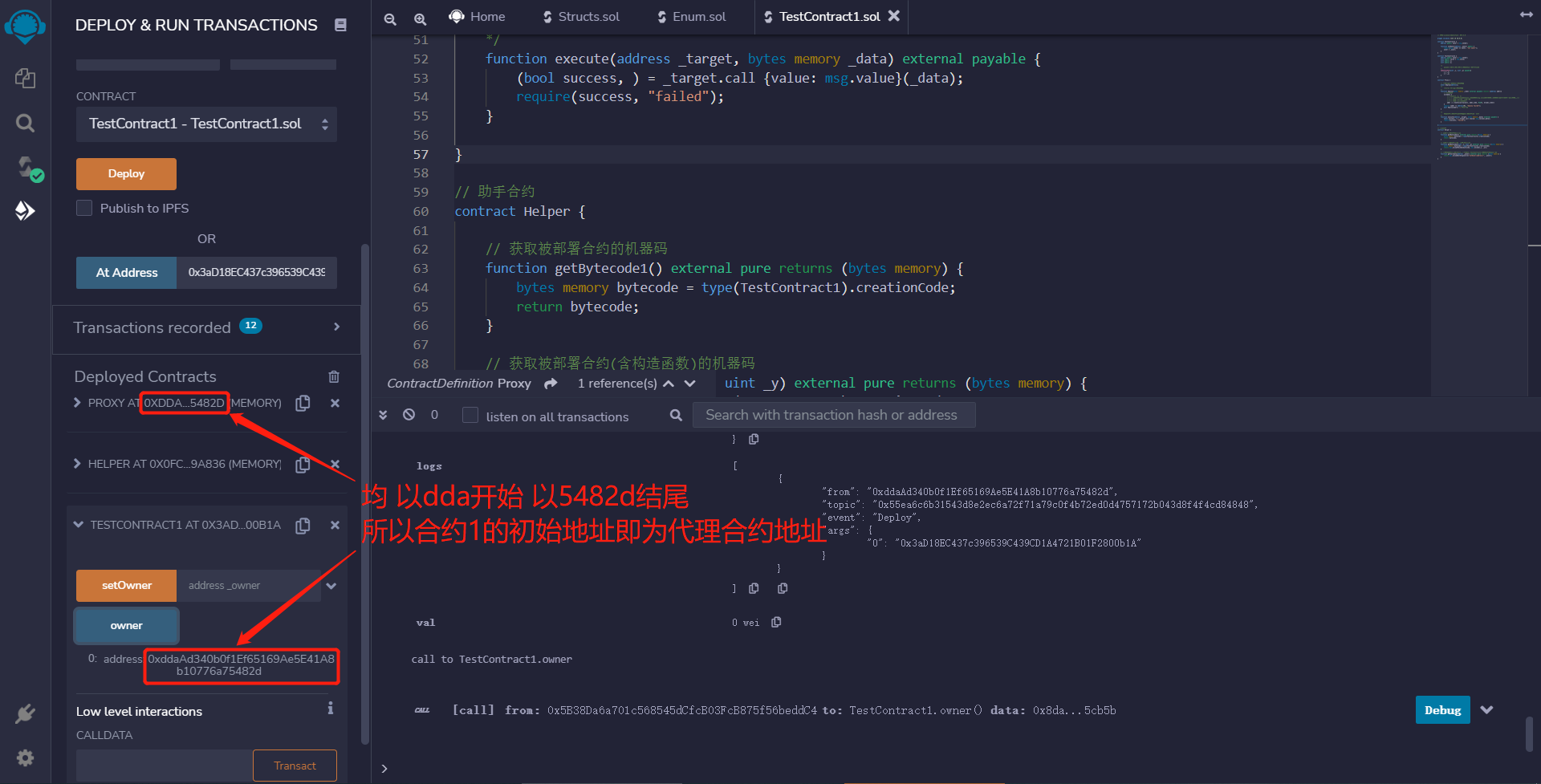
Task: Toggle listen on all transactions checkbox
Action: pos(470,415)
